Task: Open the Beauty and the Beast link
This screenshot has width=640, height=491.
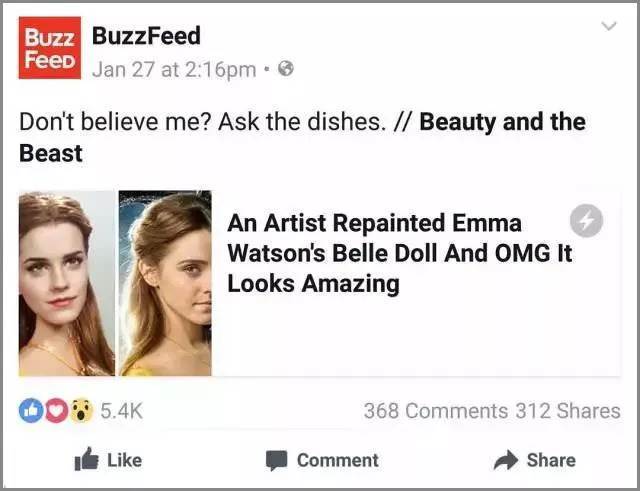Action: [x=302, y=138]
